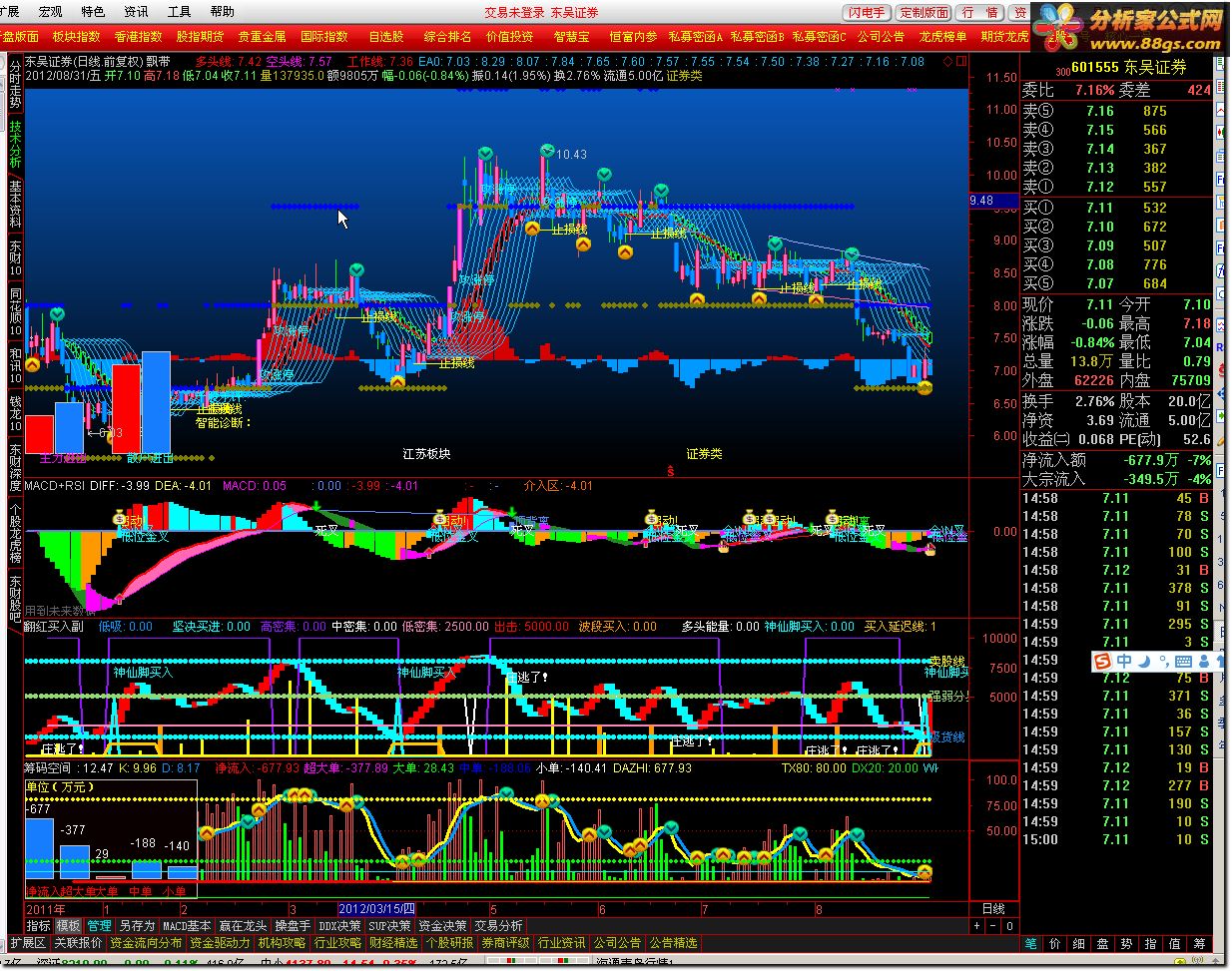Screen dimensions: 1232x971
Task: Select 自选股 in red toolbar
Action: coord(386,36)
